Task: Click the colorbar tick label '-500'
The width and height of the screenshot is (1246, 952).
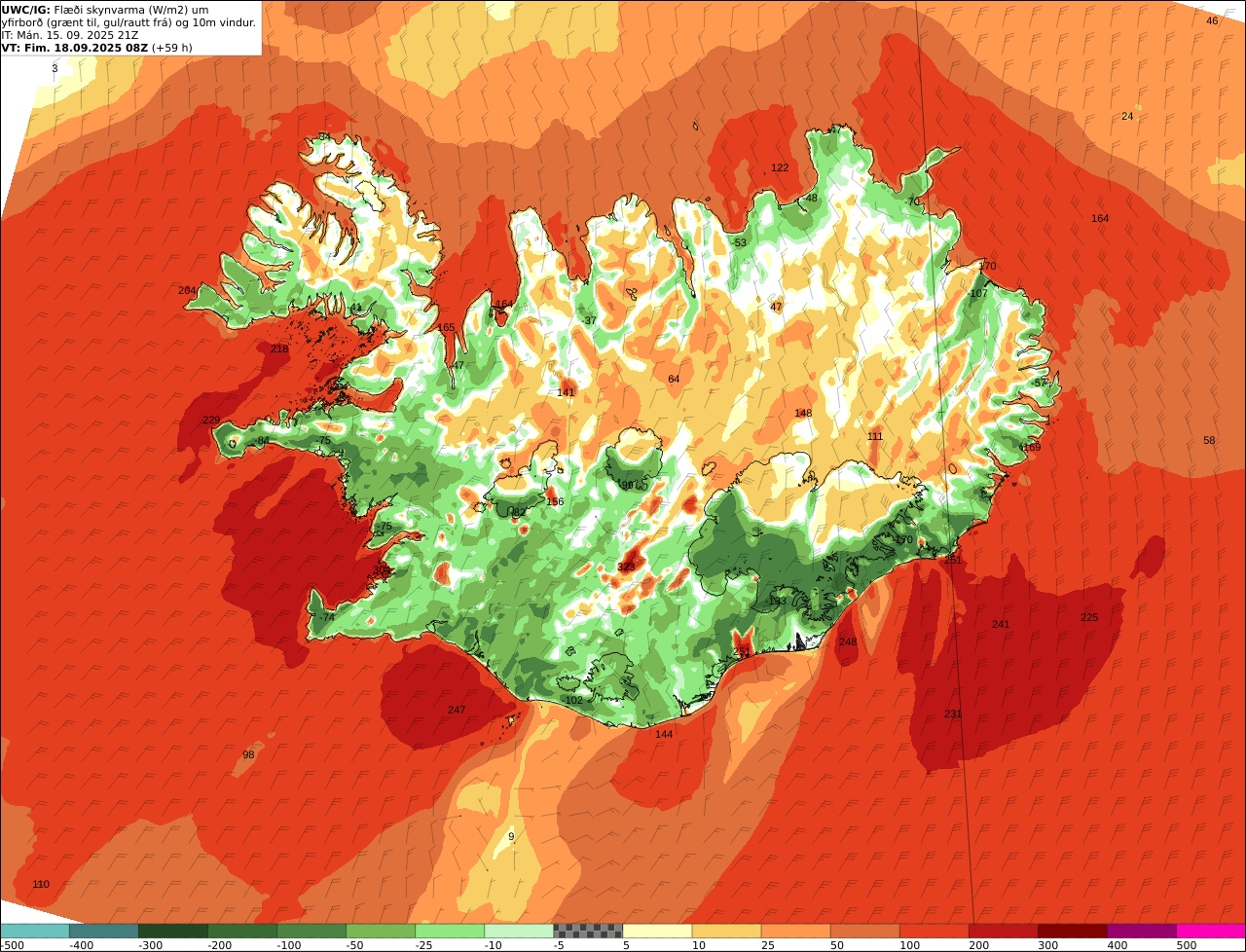Action: (x=13, y=944)
